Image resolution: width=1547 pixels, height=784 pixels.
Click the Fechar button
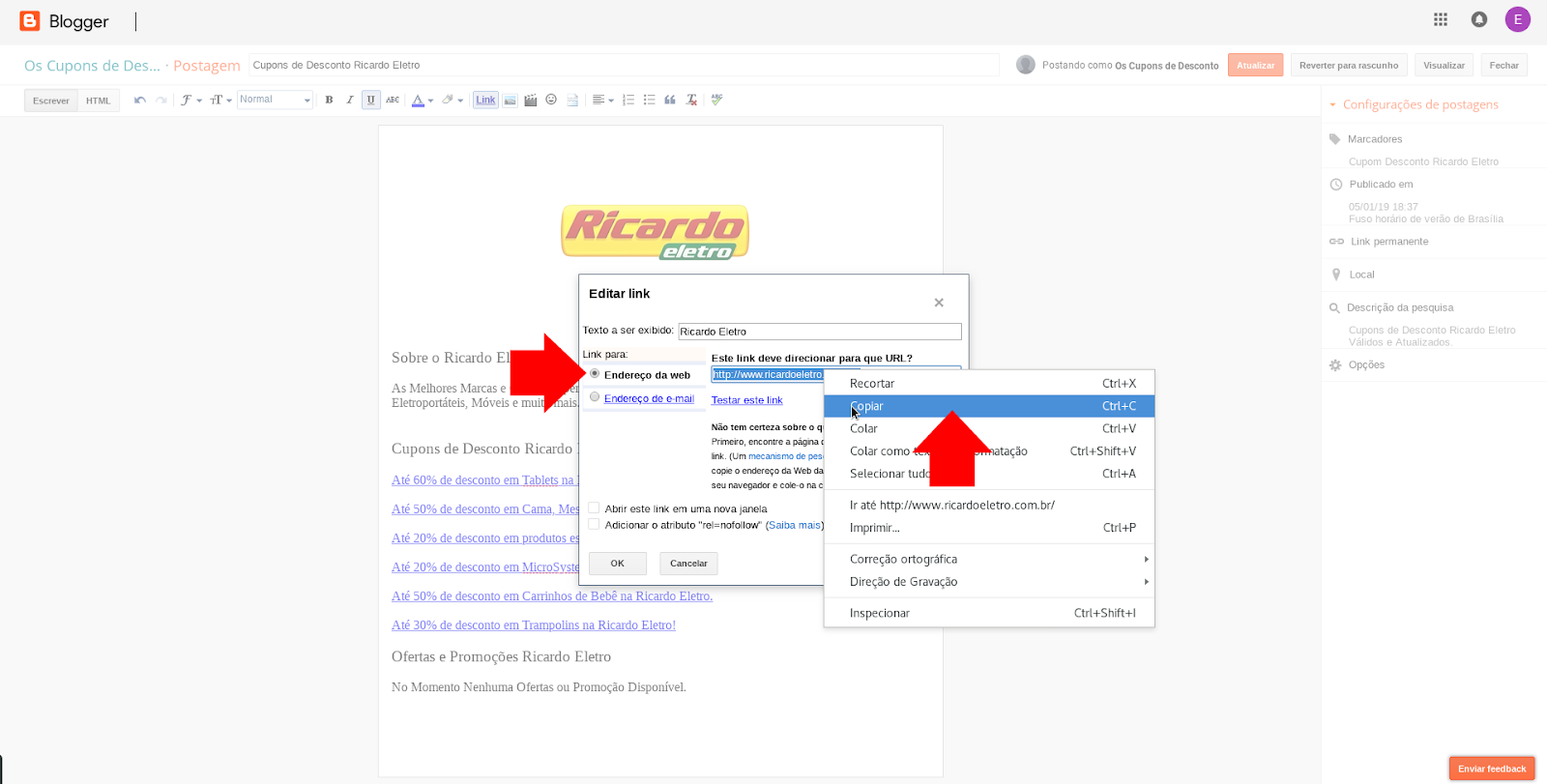1503,65
